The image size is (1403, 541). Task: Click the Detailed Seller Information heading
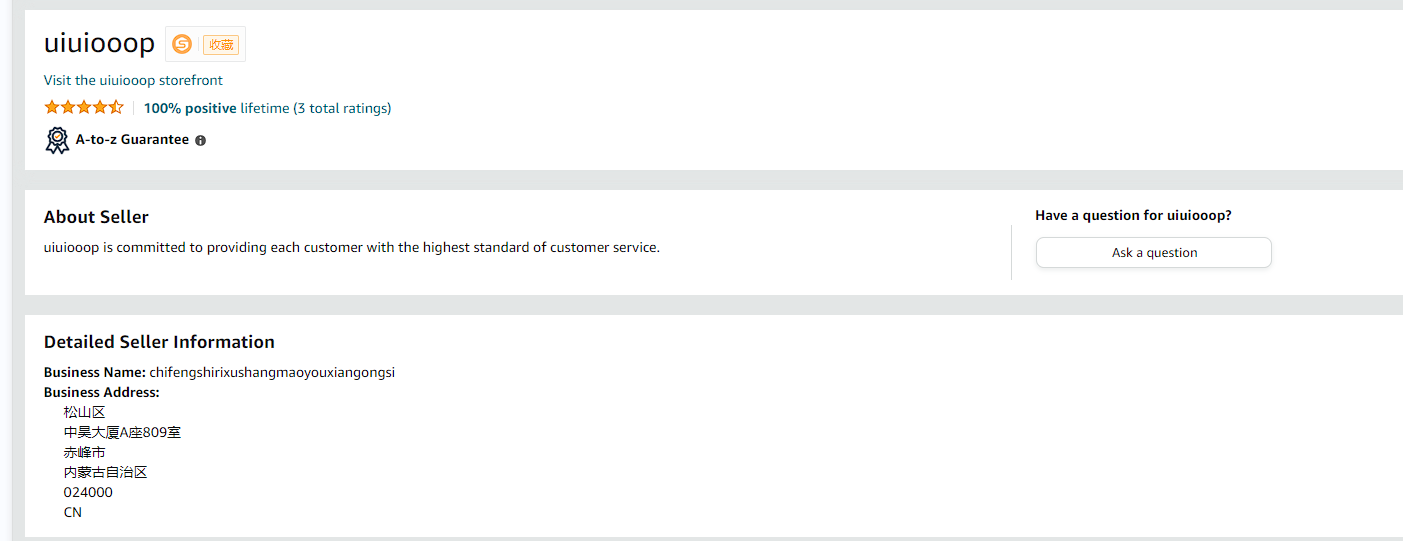(x=159, y=342)
